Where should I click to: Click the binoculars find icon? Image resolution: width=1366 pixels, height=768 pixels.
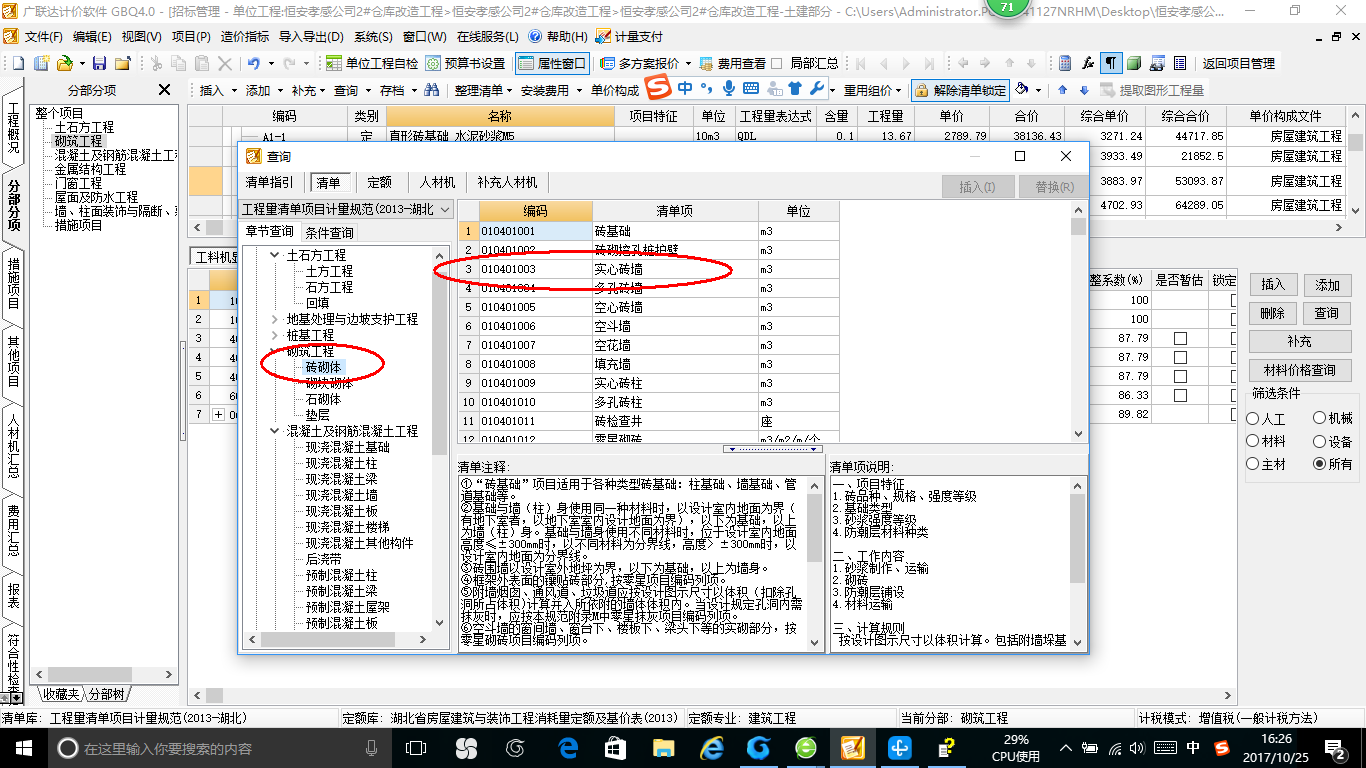(431, 90)
